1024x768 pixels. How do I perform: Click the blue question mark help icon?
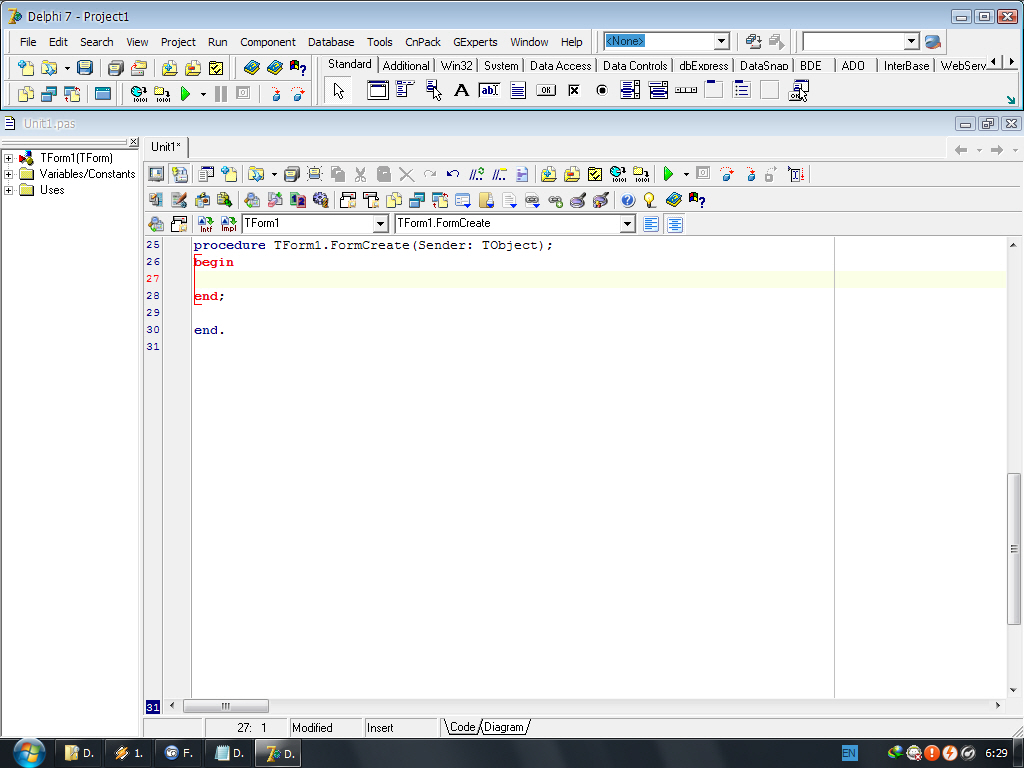pos(628,200)
